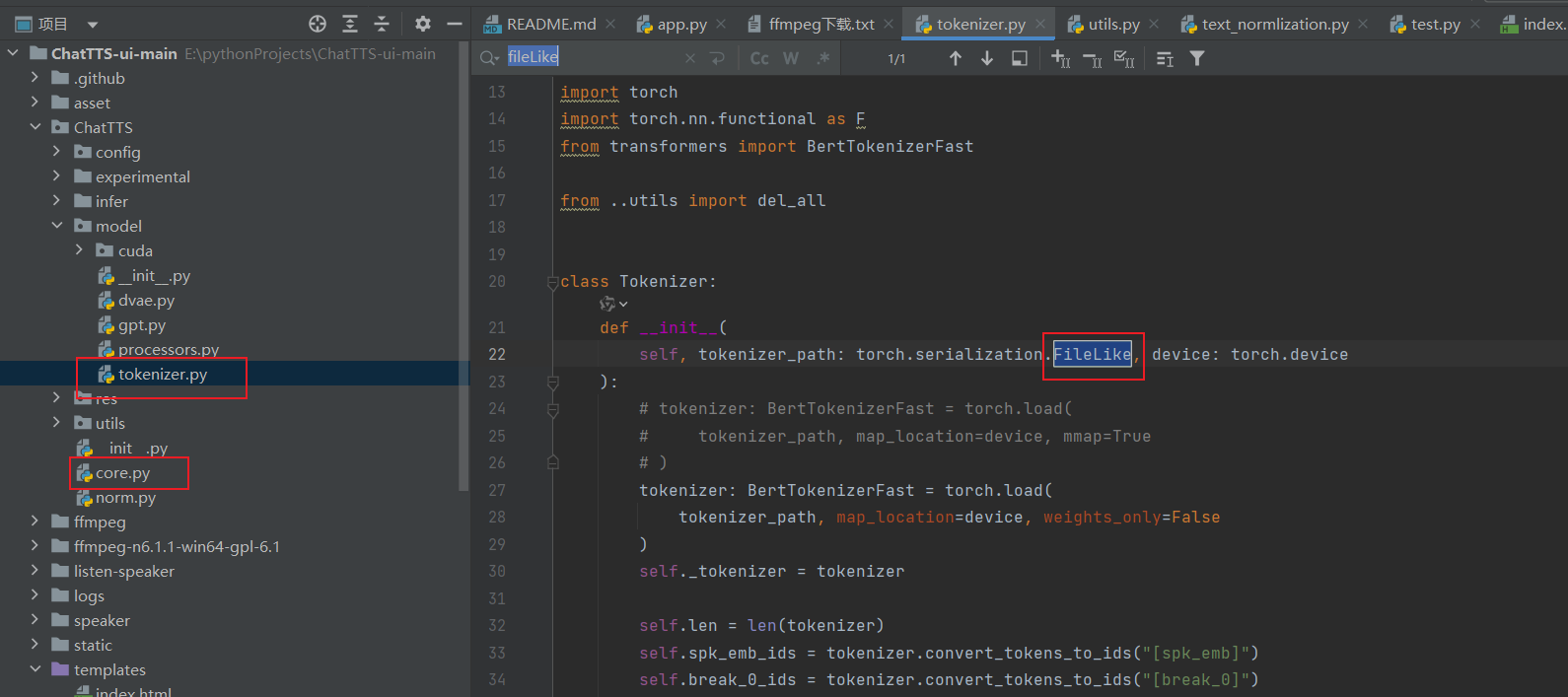Click the new line search icon

[x=717, y=58]
